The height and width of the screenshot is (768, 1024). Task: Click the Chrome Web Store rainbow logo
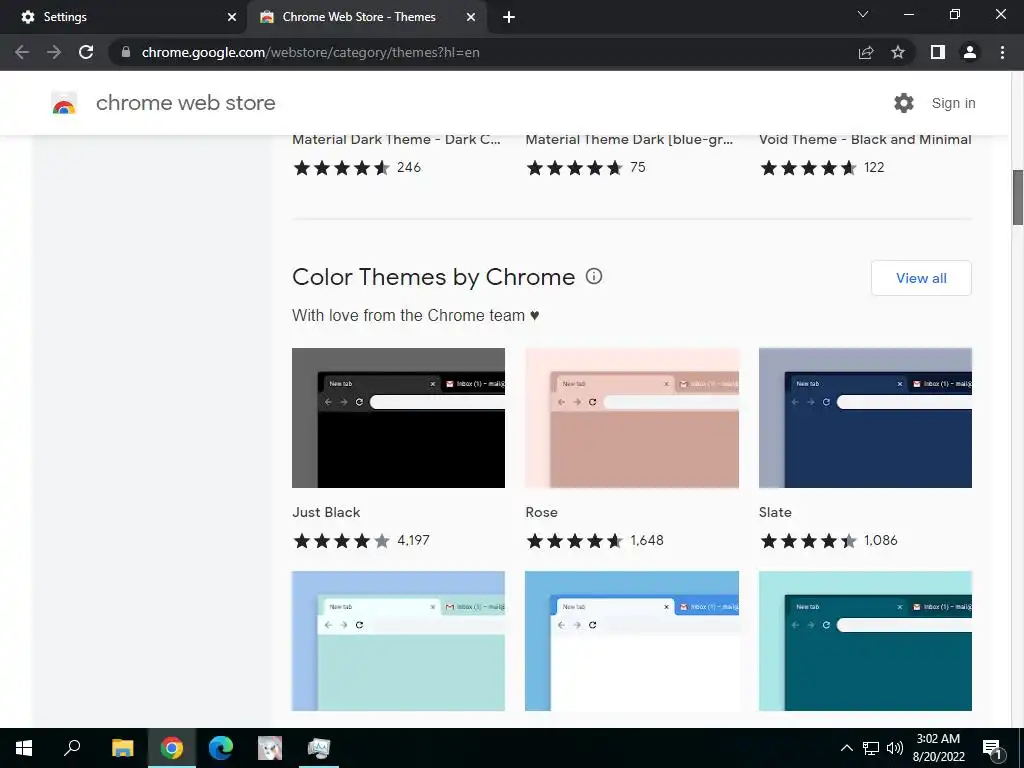click(x=64, y=103)
